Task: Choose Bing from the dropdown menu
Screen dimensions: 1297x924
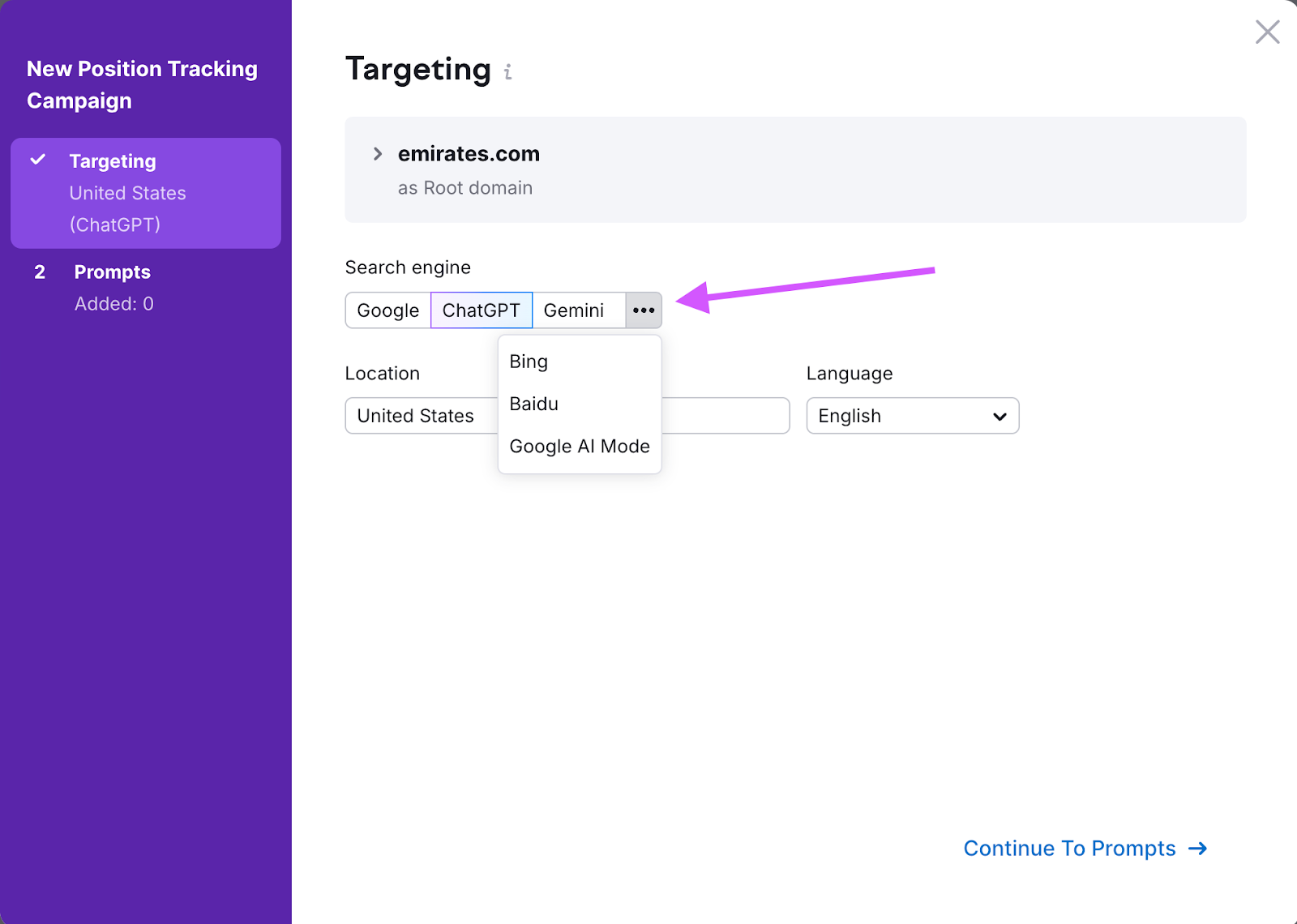Action: point(529,361)
